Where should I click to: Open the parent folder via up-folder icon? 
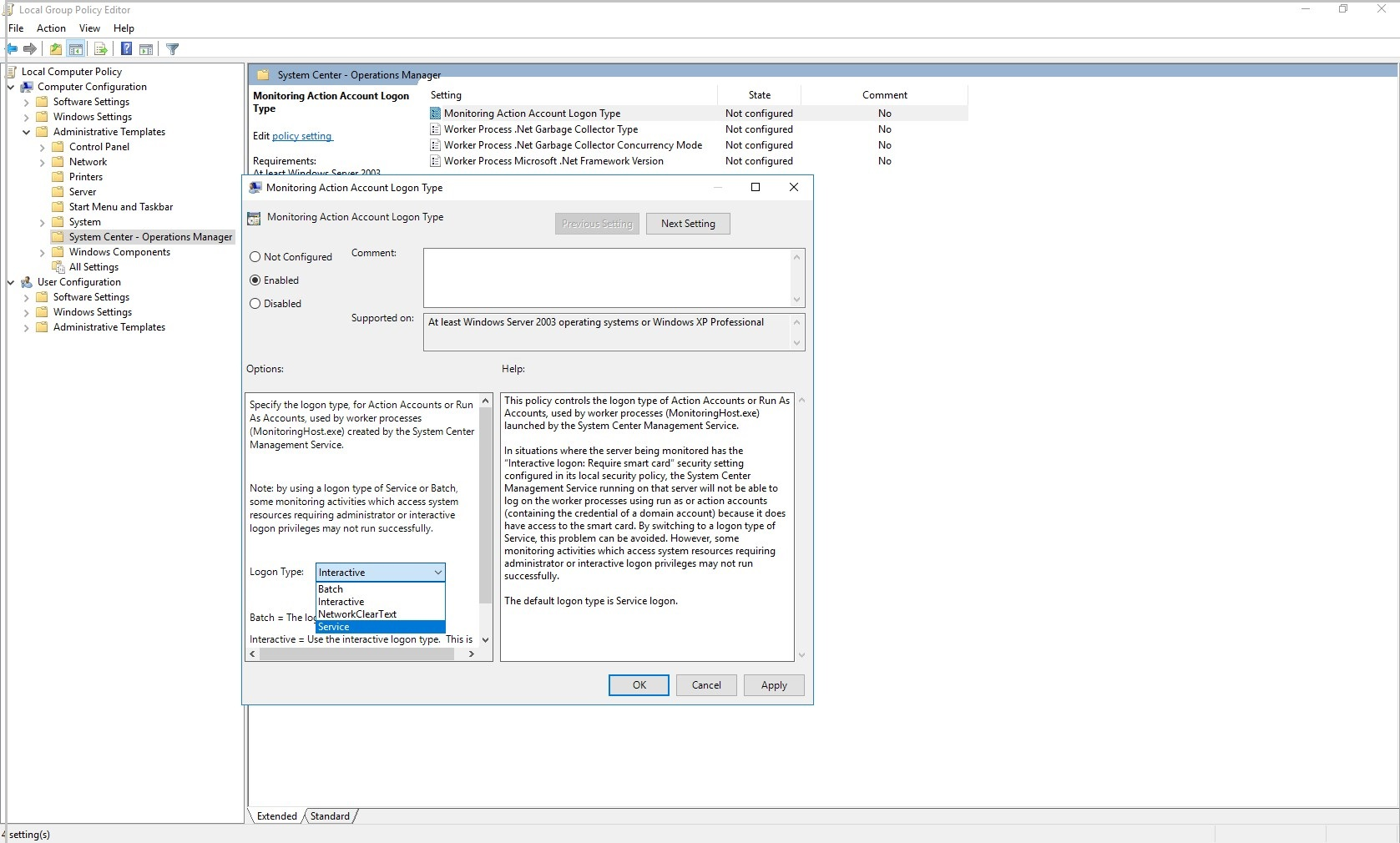55,48
